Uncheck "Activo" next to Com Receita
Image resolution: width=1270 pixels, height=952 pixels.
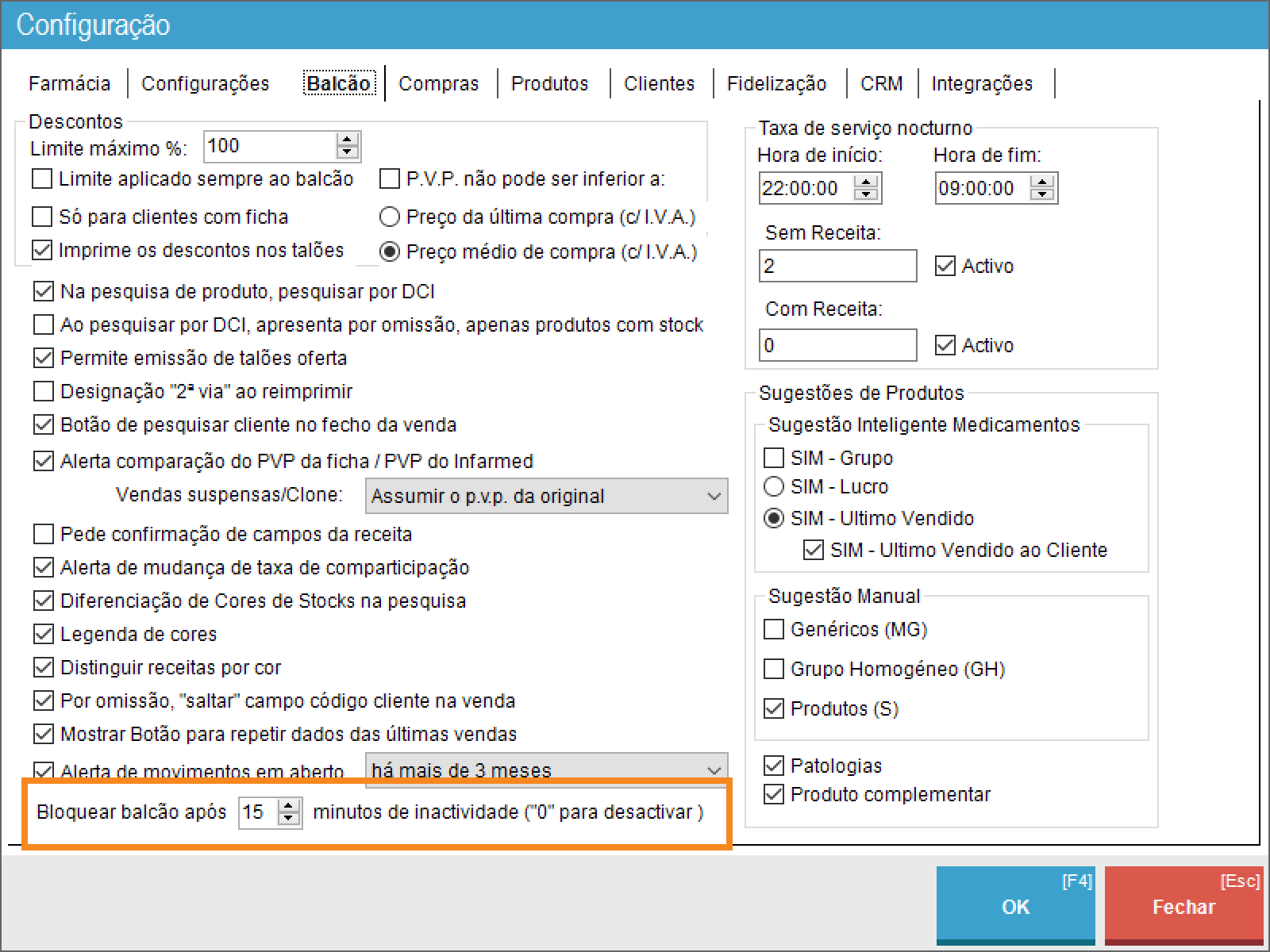click(x=945, y=345)
